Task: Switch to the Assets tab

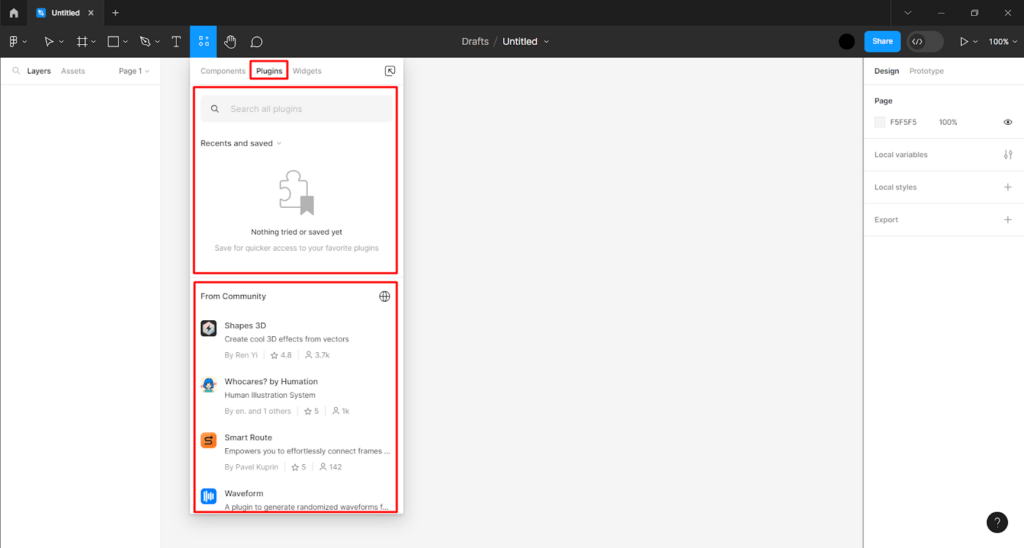Action: coord(72,71)
